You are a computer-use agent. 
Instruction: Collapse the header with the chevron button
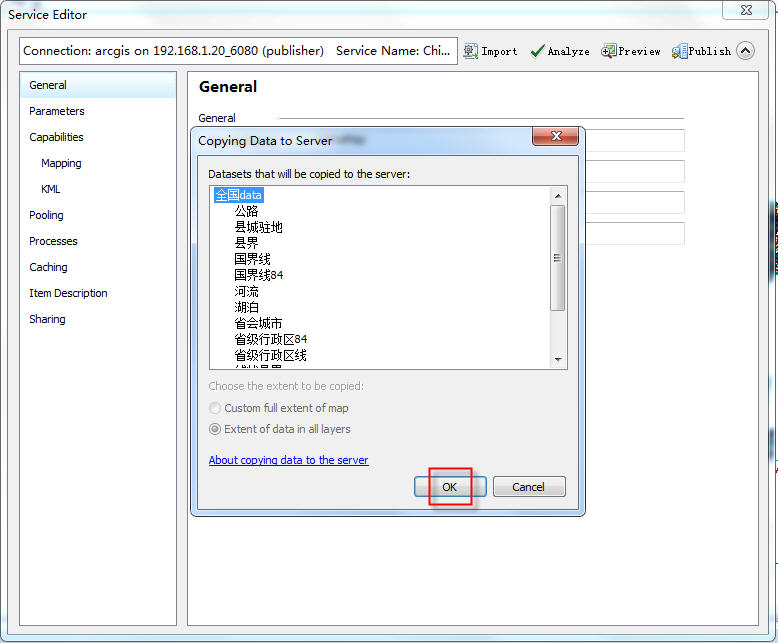(745, 51)
